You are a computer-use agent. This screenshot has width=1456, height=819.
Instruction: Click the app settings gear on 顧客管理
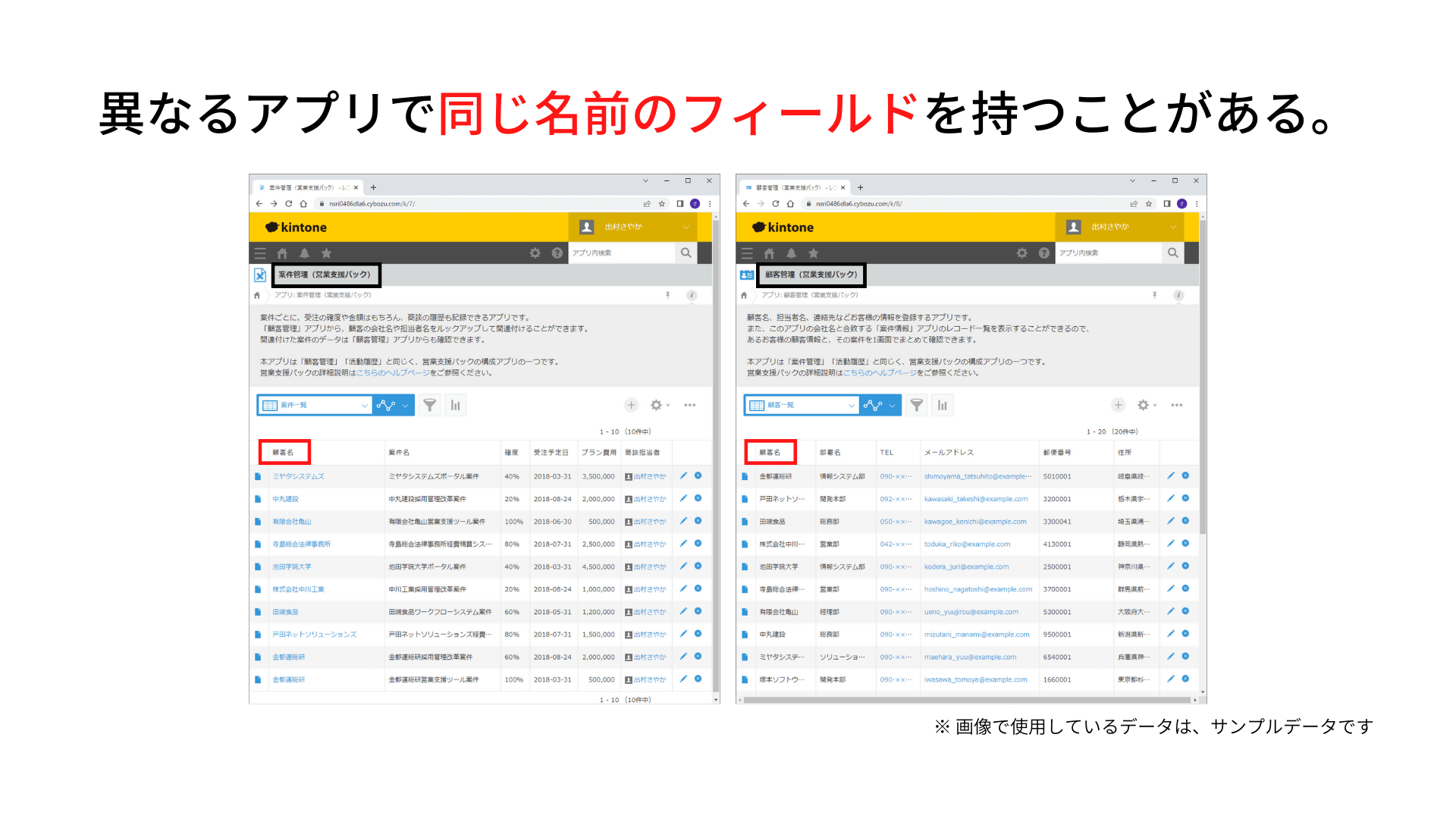(x=1142, y=405)
